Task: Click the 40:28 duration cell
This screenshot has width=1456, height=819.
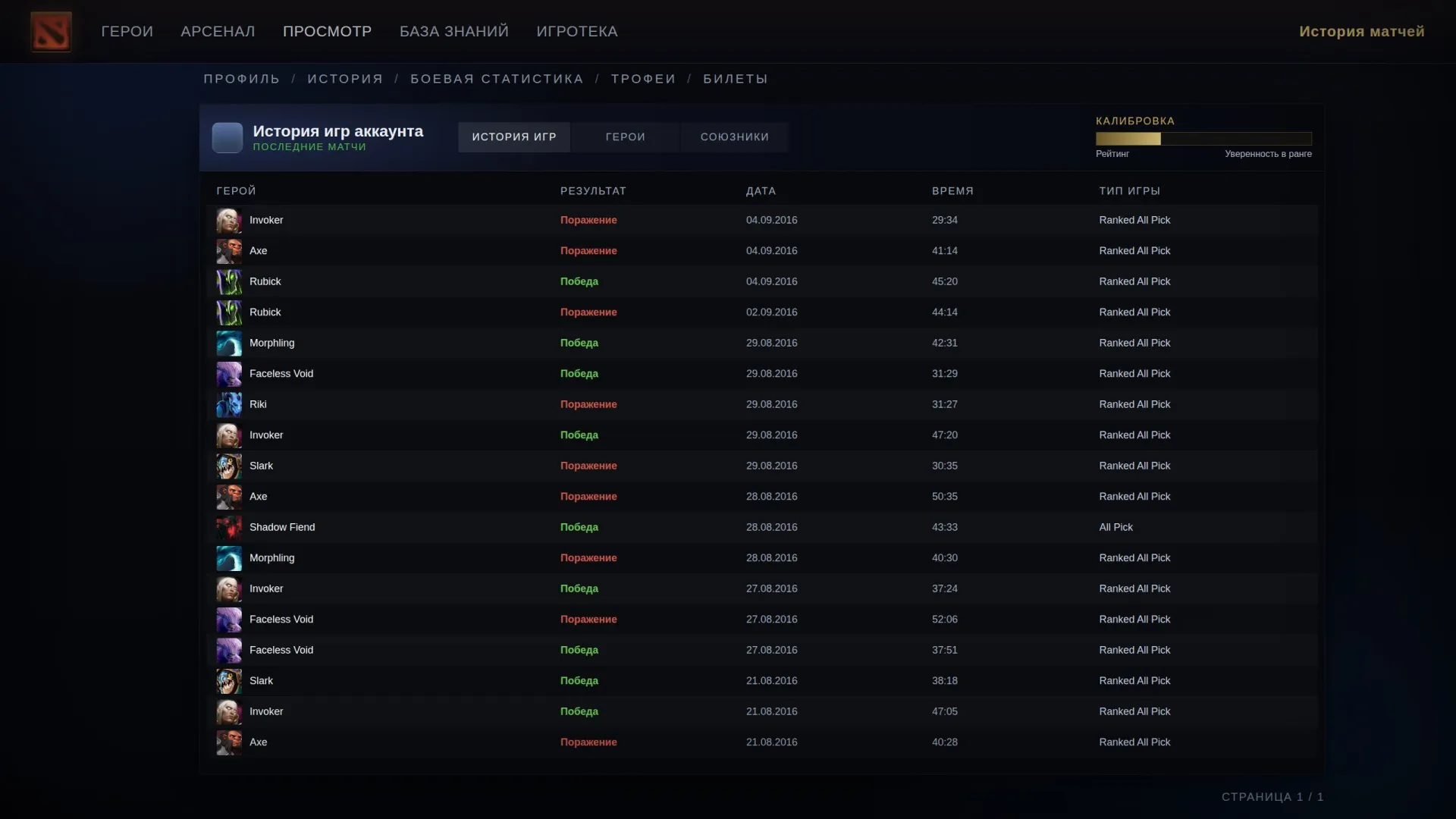Action: pos(945,742)
